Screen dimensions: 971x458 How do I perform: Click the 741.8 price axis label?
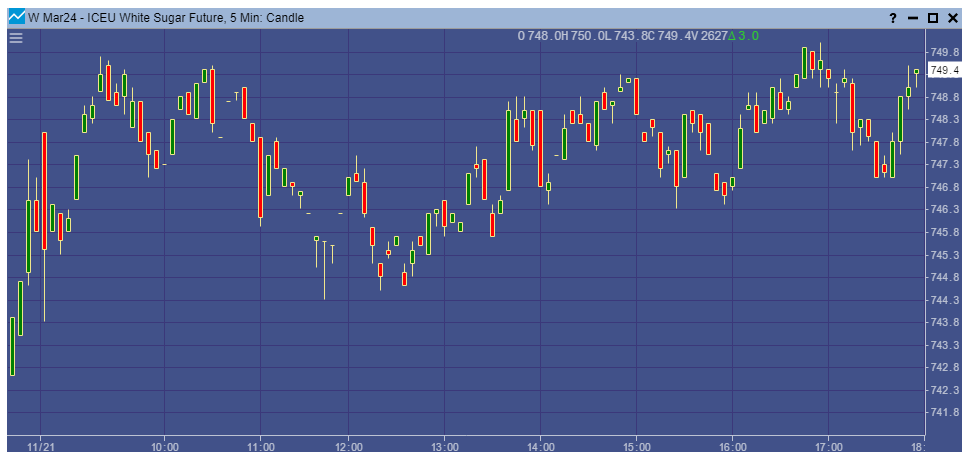(944, 413)
